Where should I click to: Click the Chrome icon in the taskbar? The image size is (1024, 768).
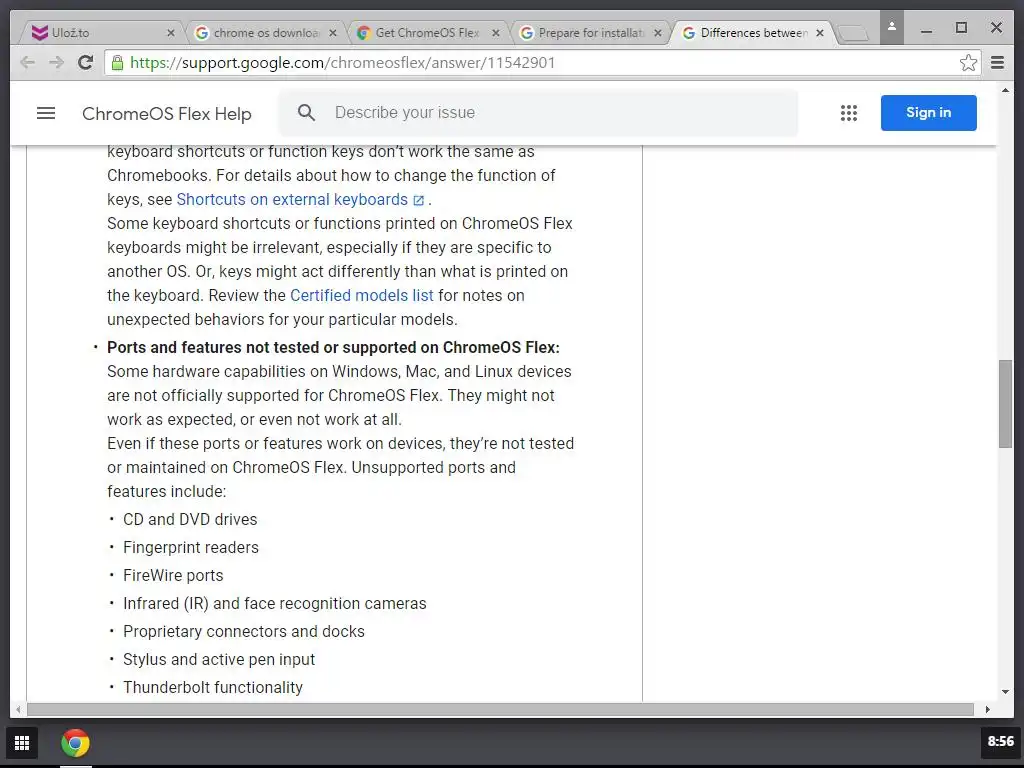(76, 743)
